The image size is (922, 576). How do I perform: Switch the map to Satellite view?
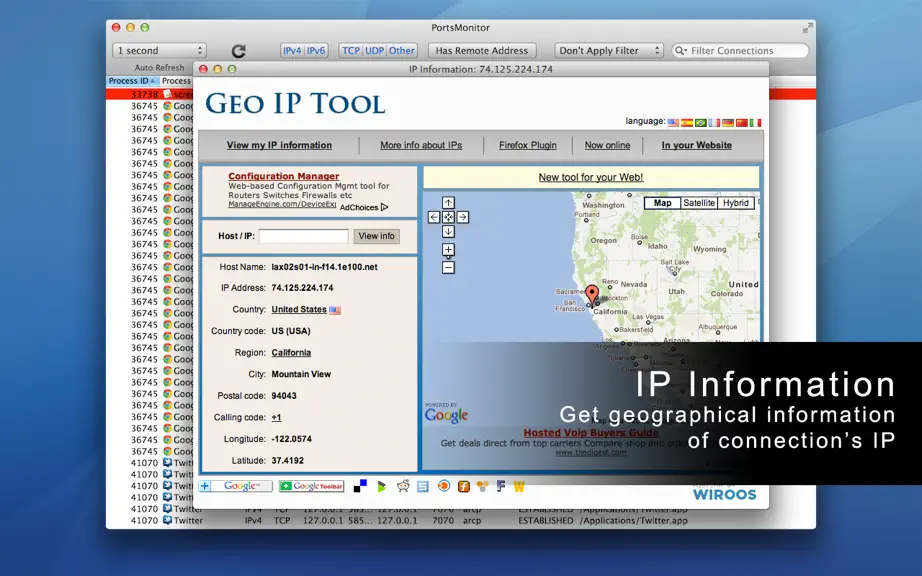699,203
